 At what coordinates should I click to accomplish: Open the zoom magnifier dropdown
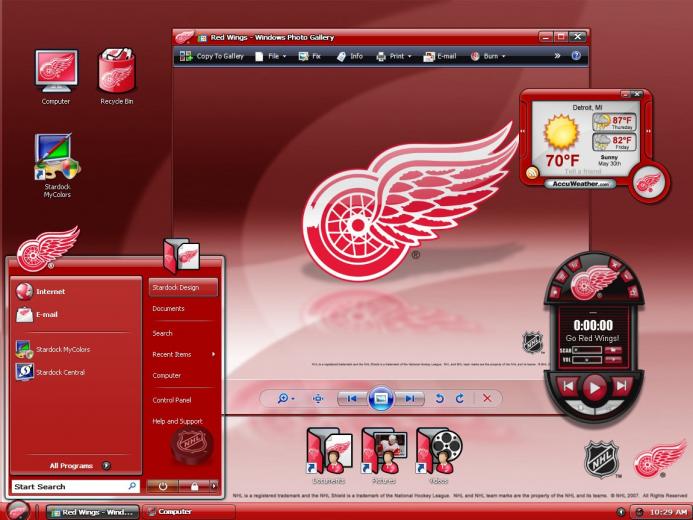(286, 399)
